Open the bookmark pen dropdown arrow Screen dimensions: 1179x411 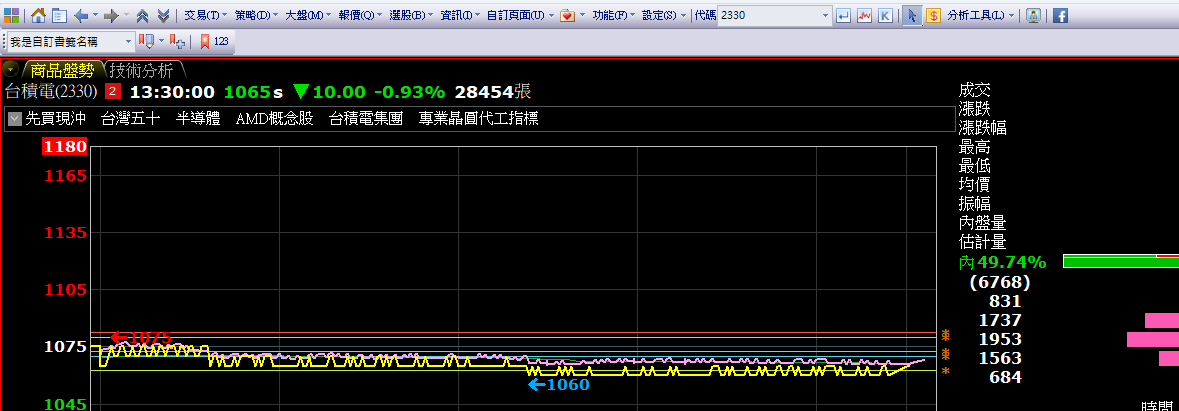click(160, 41)
